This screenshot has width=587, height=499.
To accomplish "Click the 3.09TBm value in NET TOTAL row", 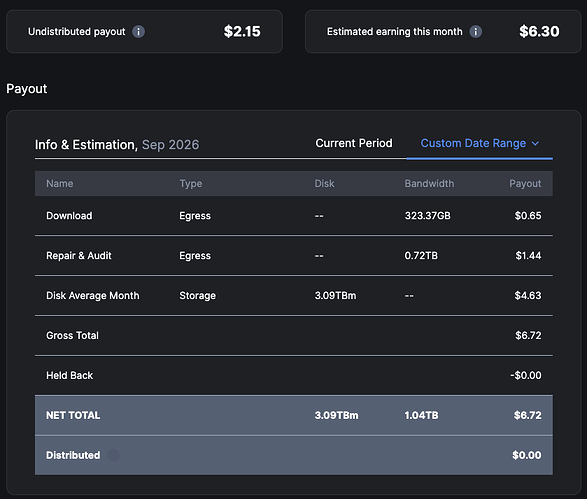I will (x=336, y=416).
